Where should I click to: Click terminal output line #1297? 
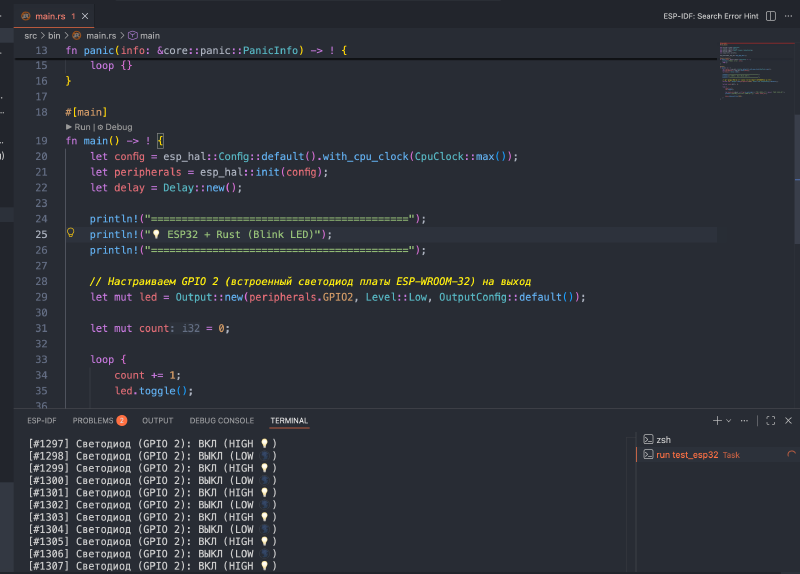(x=153, y=443)
